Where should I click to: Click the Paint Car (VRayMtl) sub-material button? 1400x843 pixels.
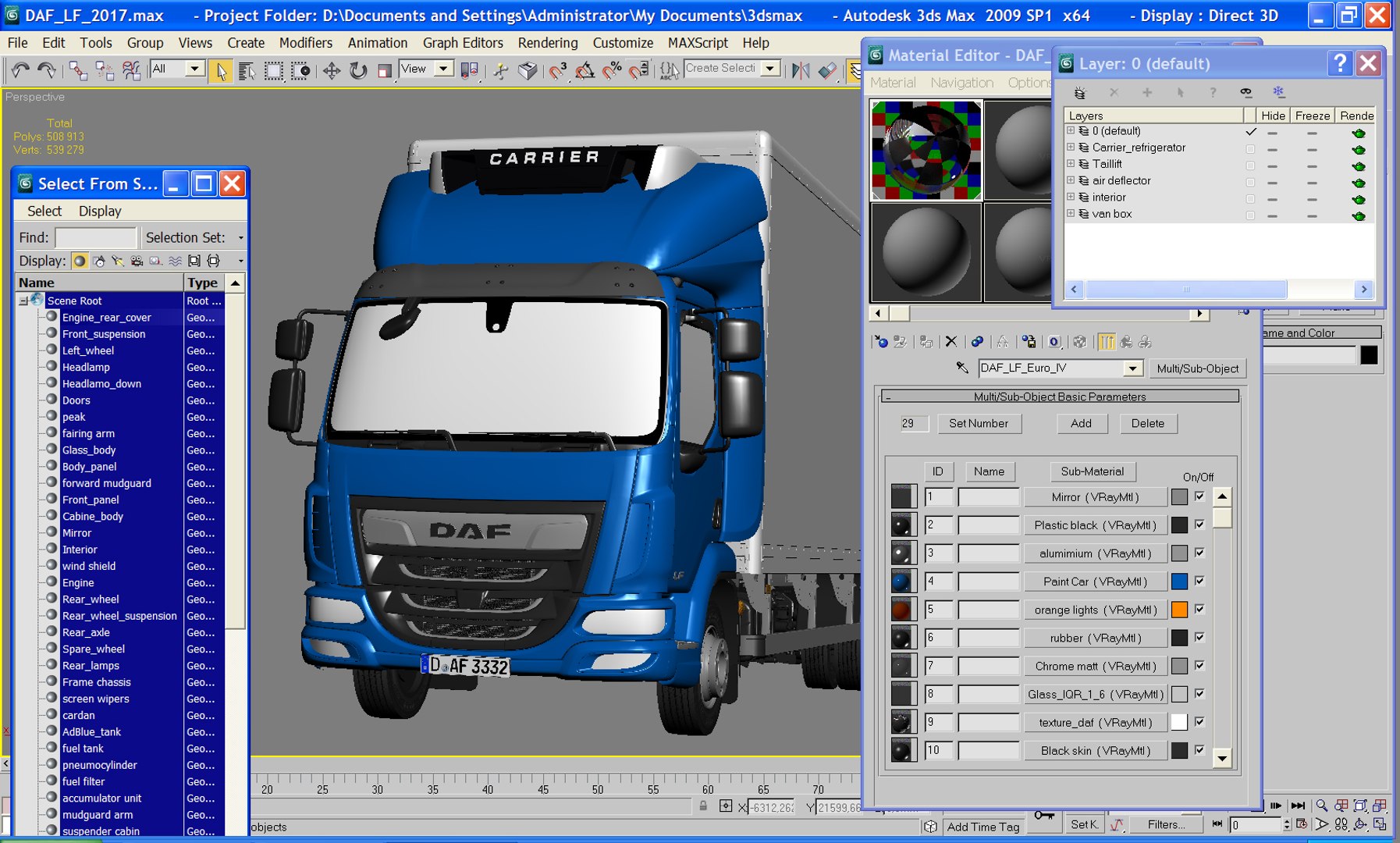click(1095, 582)
